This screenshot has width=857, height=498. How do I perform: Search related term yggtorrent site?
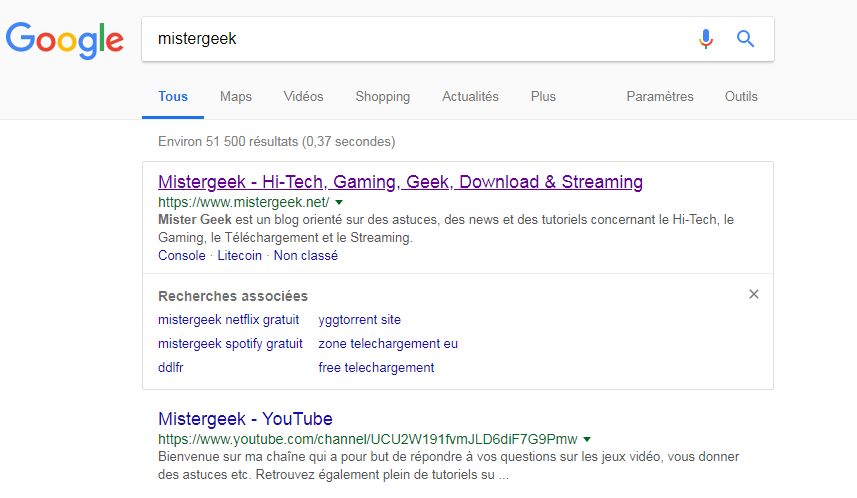360,319
